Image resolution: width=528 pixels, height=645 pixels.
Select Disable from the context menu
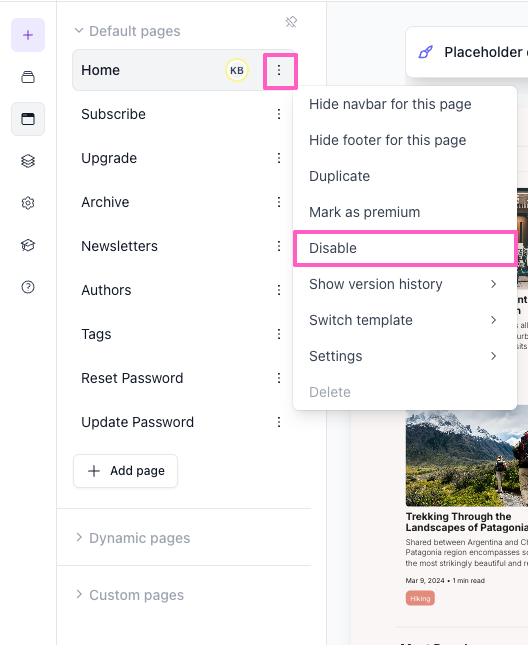(405, 248)
